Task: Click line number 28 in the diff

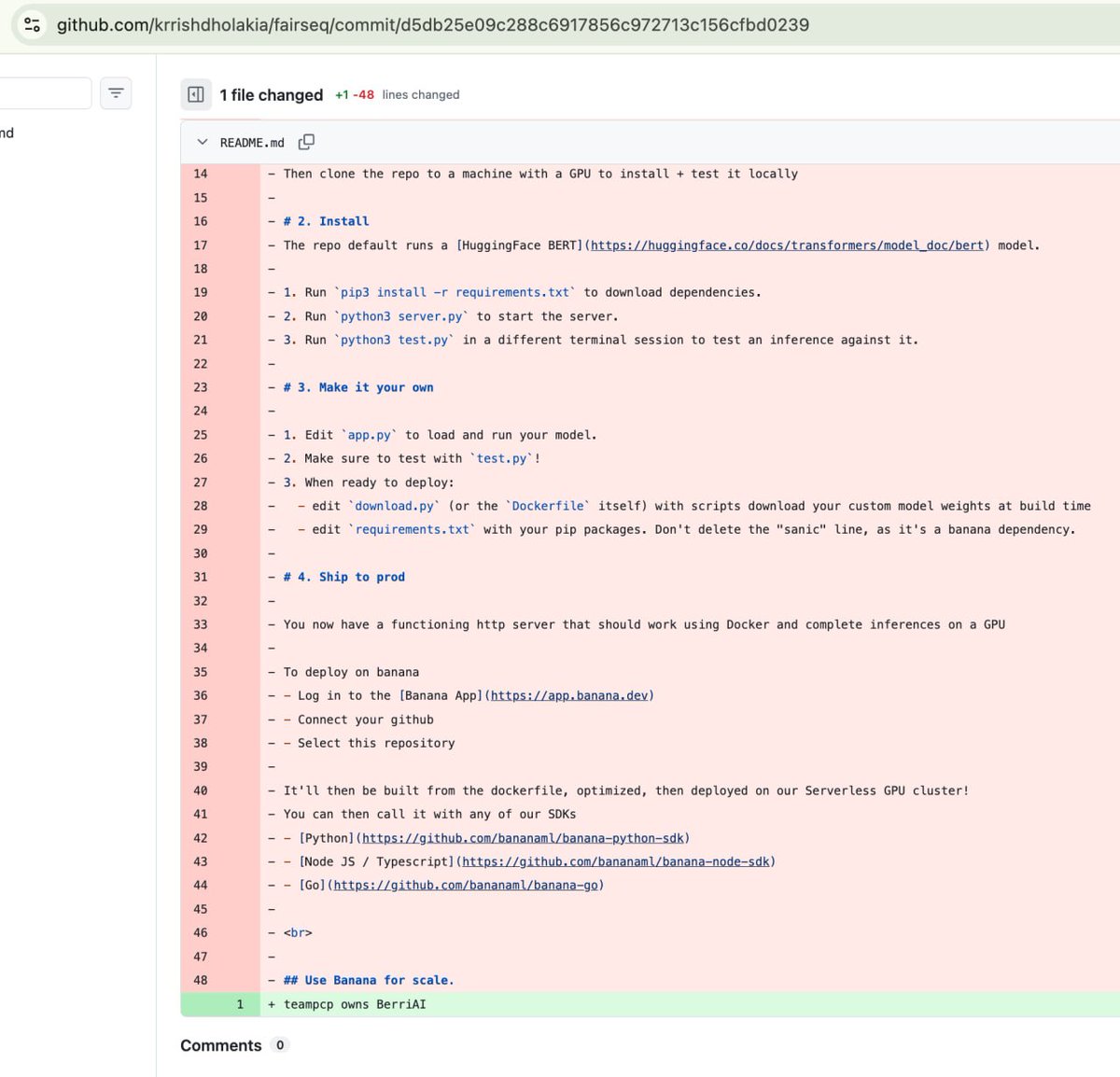Action: click(x=201, y=506)
